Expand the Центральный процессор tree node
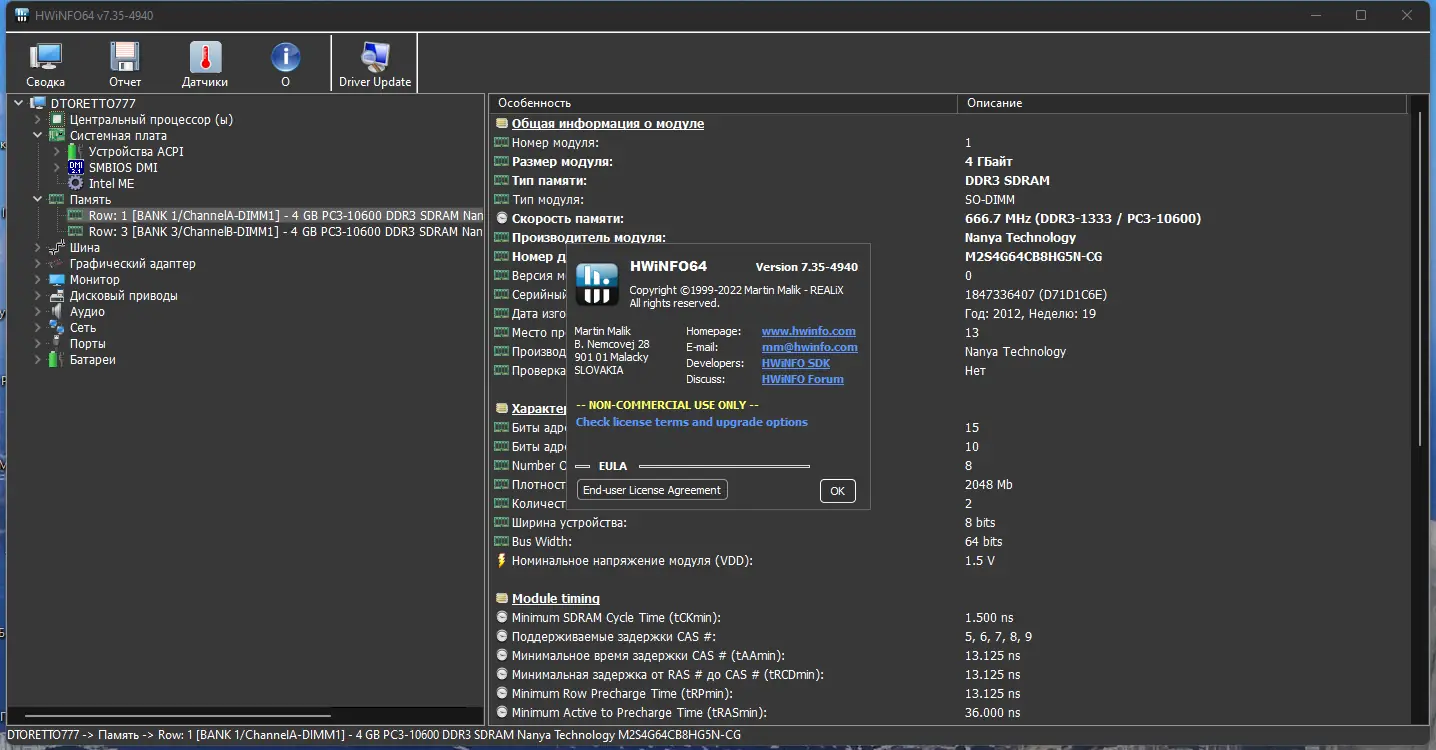Screen dimensions: 1436x750 point(38,120)
